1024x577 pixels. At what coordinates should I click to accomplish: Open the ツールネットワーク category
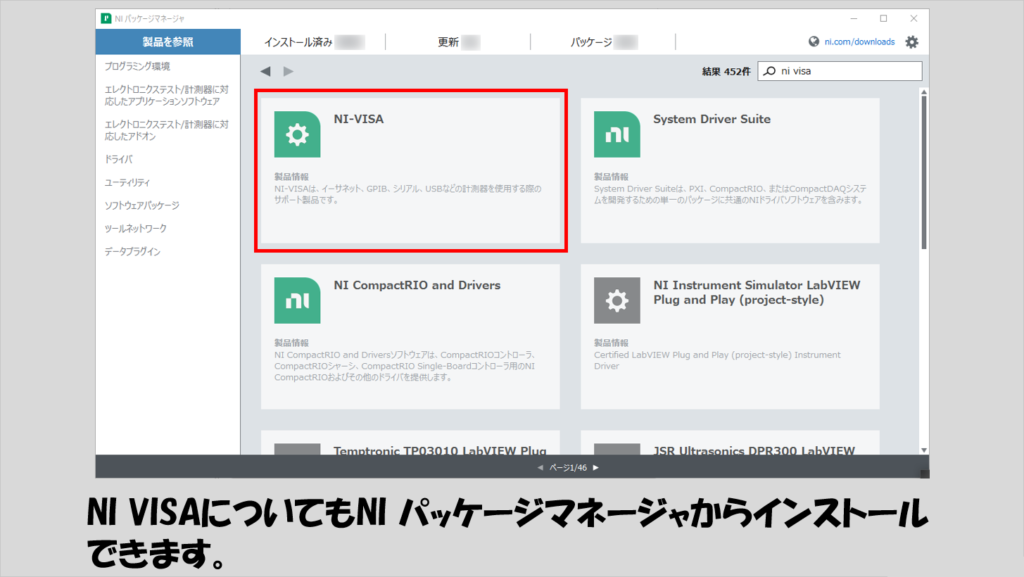tap(136, 228)
